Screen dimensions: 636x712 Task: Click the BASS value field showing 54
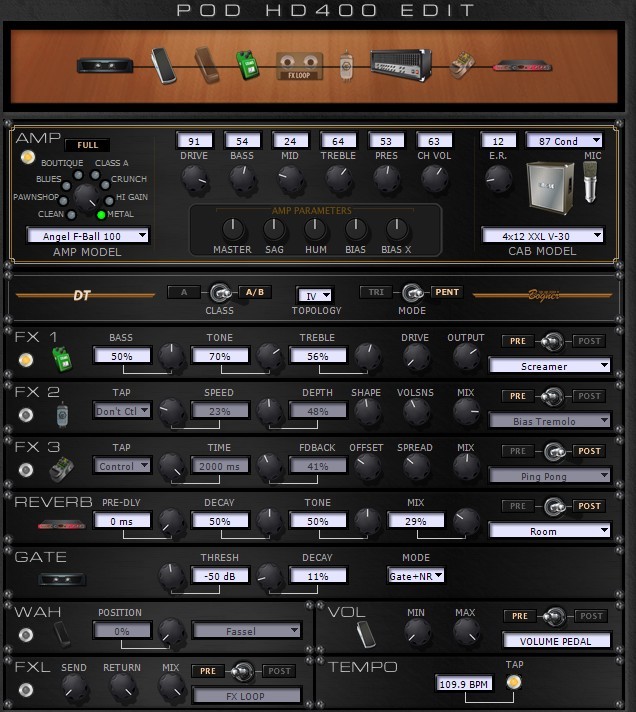coord(242,141)
